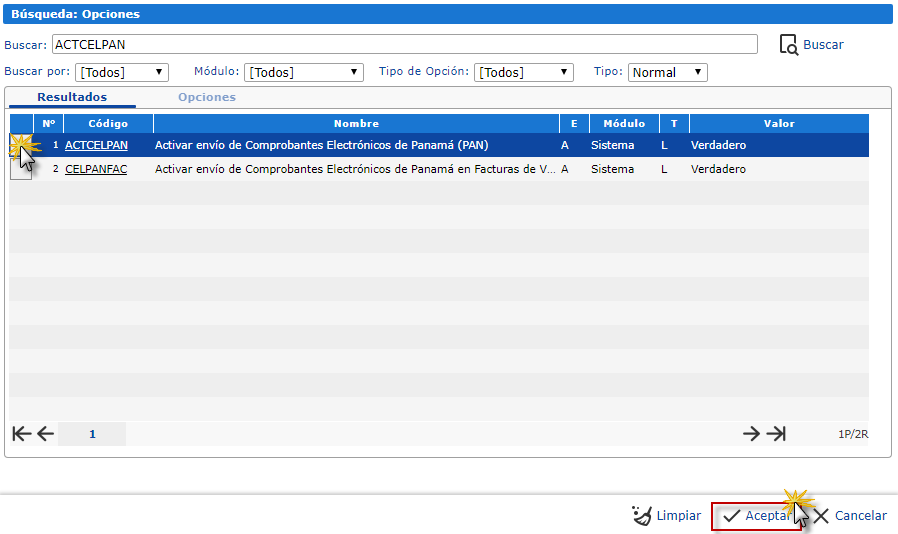Switch to the Resultados tab
Image resolution: width=898 pixels, height=534 pixels.
pos(72,97)
